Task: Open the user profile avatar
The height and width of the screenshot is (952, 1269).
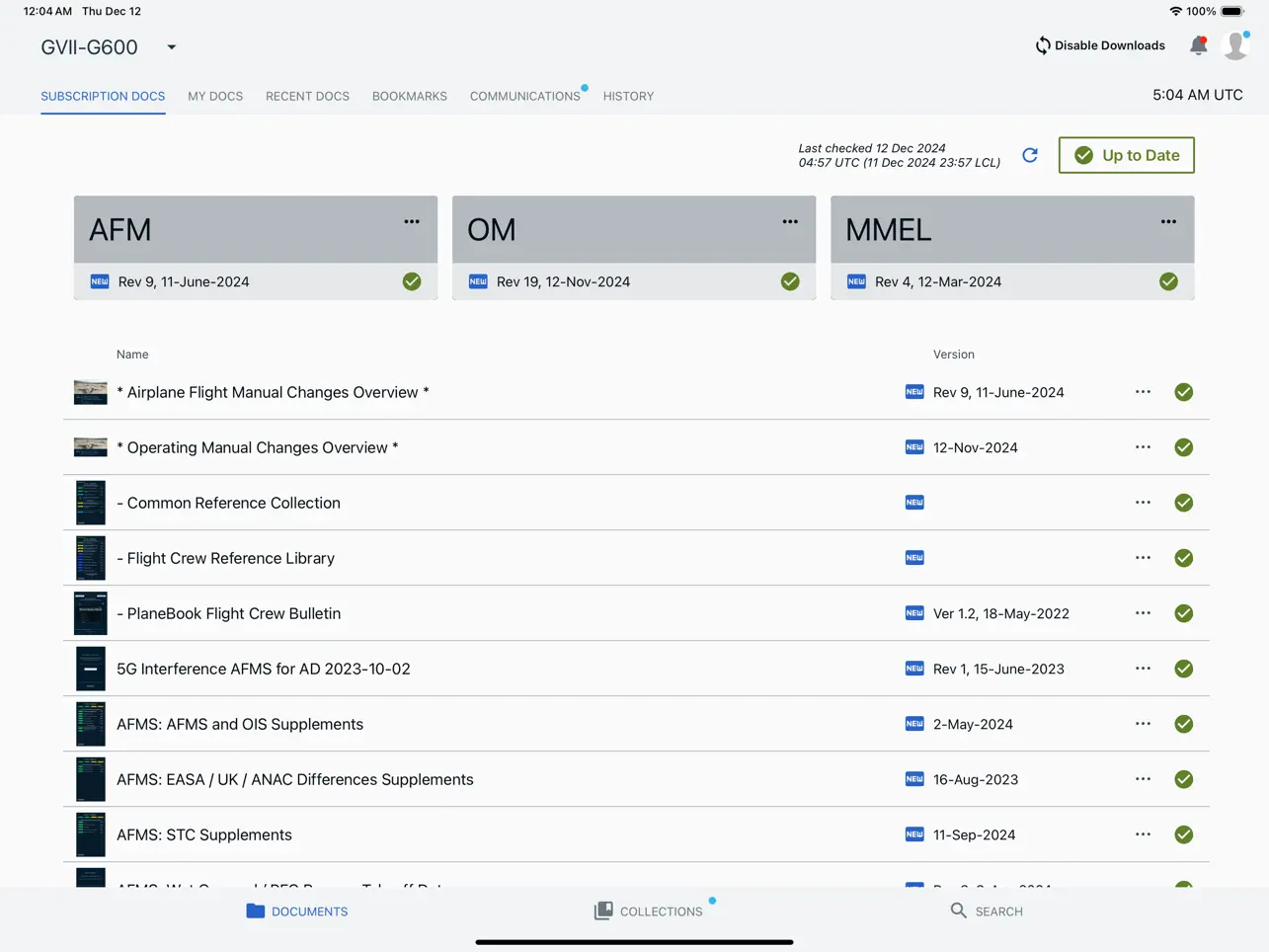Action: coord(1234,45)
